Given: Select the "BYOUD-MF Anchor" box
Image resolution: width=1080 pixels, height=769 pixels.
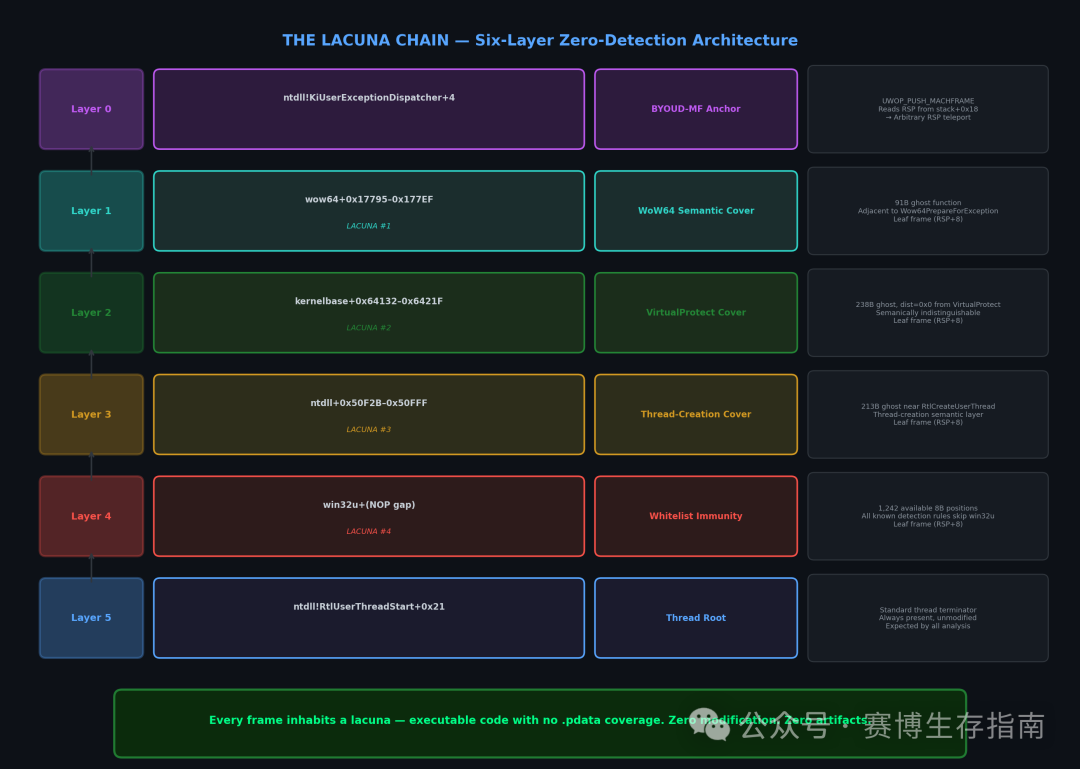Looking at the screenshot, I should (x=696, y=109).
